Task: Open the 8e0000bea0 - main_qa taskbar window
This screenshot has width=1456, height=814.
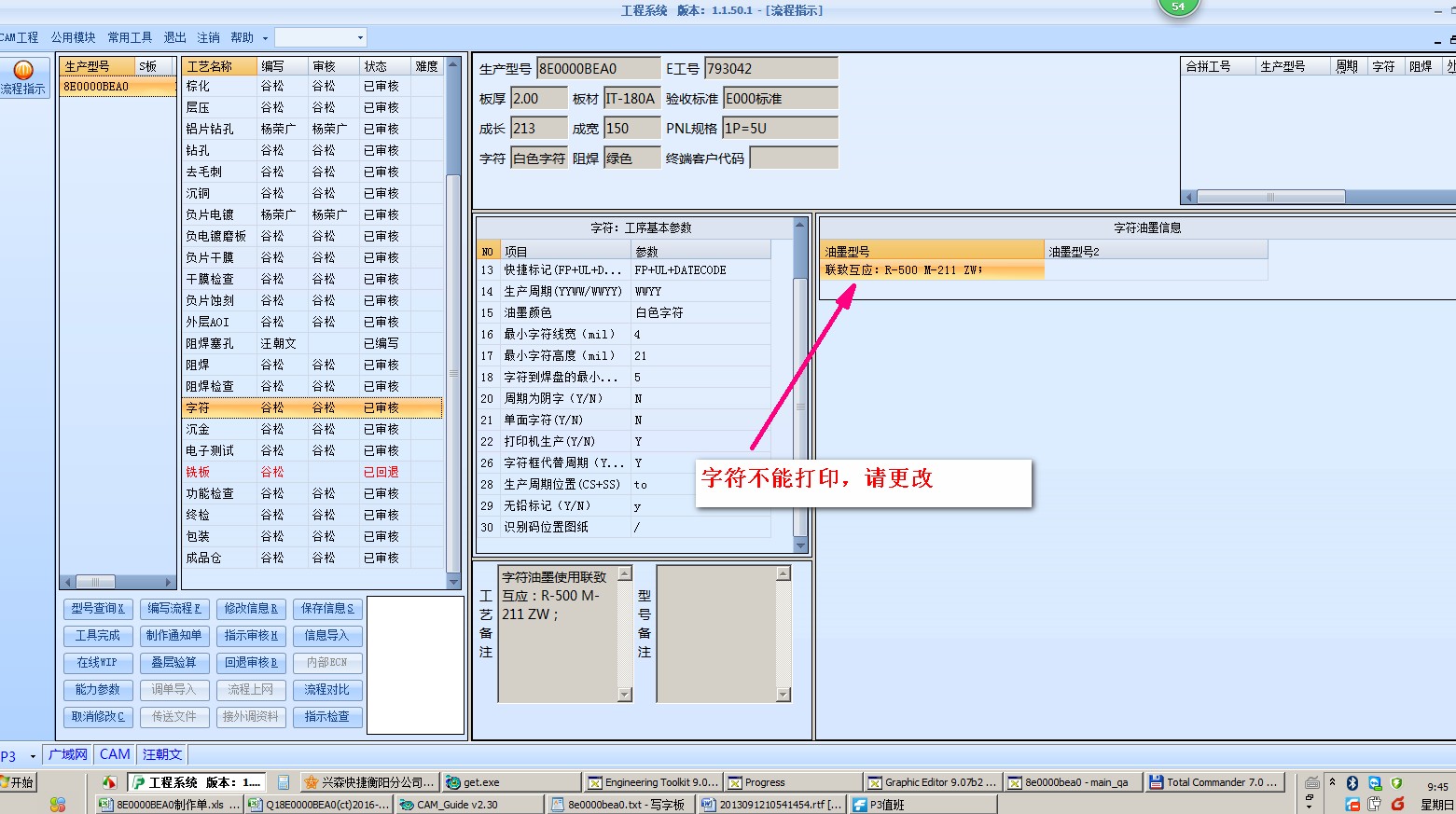Action: pos(1075,782)
